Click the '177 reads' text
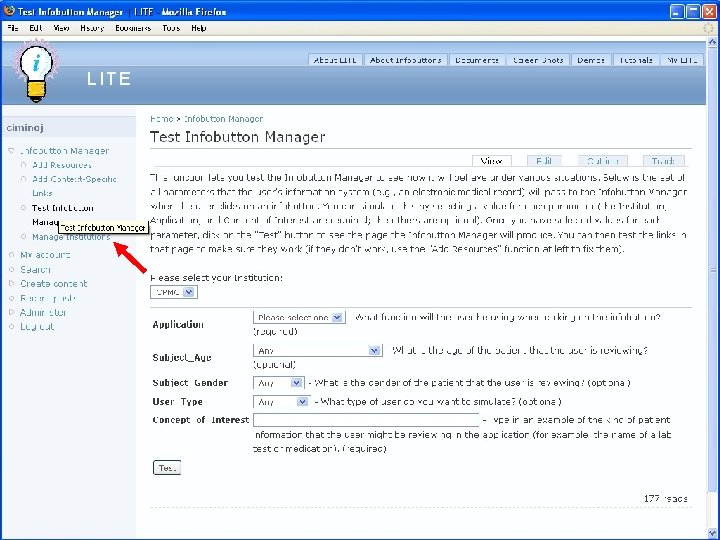The image size is (720, 540). (x=665, y=499)
